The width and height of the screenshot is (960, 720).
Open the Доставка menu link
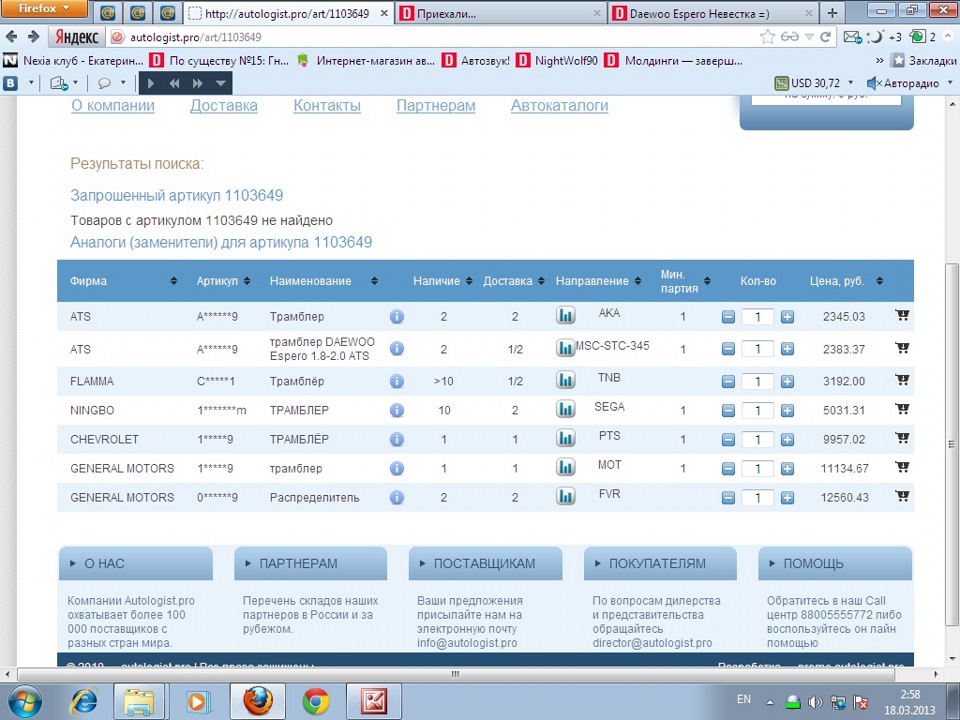223,105
